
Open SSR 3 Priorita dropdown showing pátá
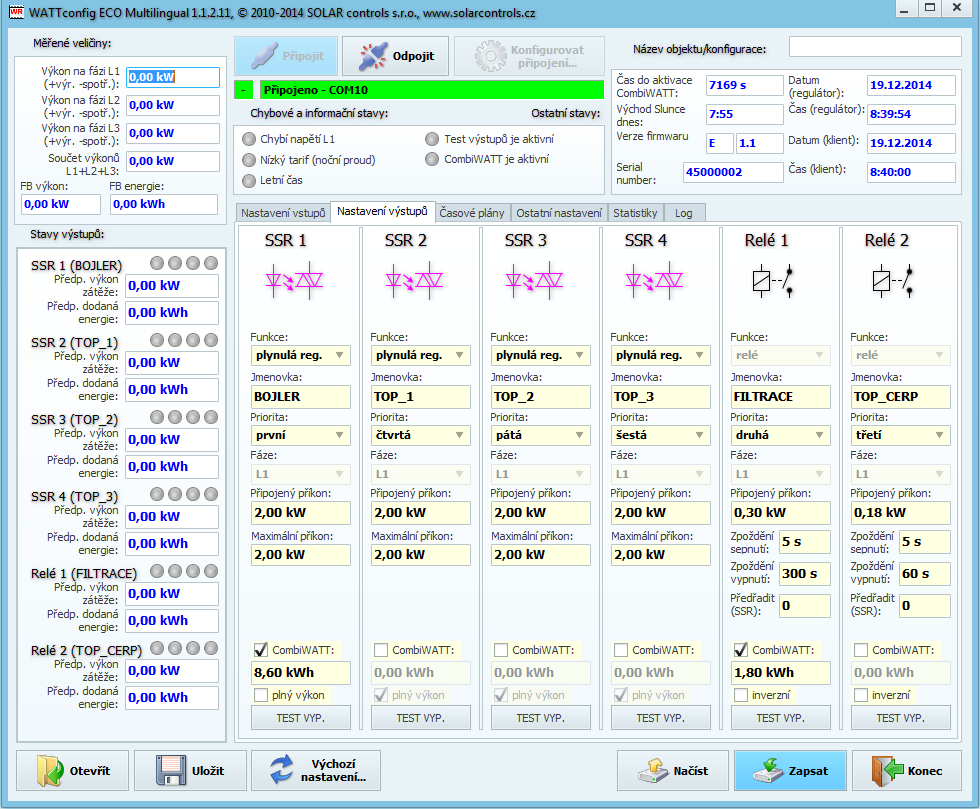pos(541,435)
